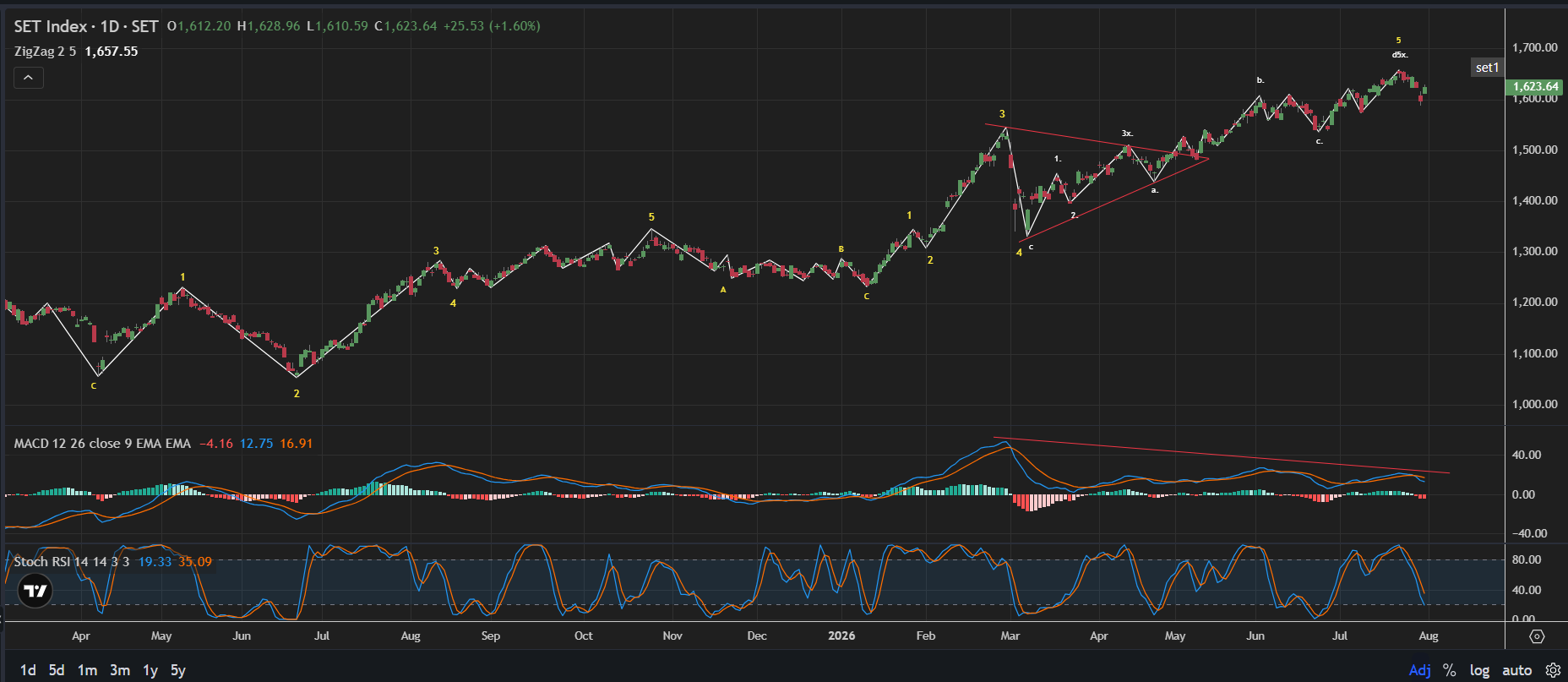Select the 'd5x.' wave label near the top
The height and width of the screenshot is (682, 1568).
pos(1400,55)
